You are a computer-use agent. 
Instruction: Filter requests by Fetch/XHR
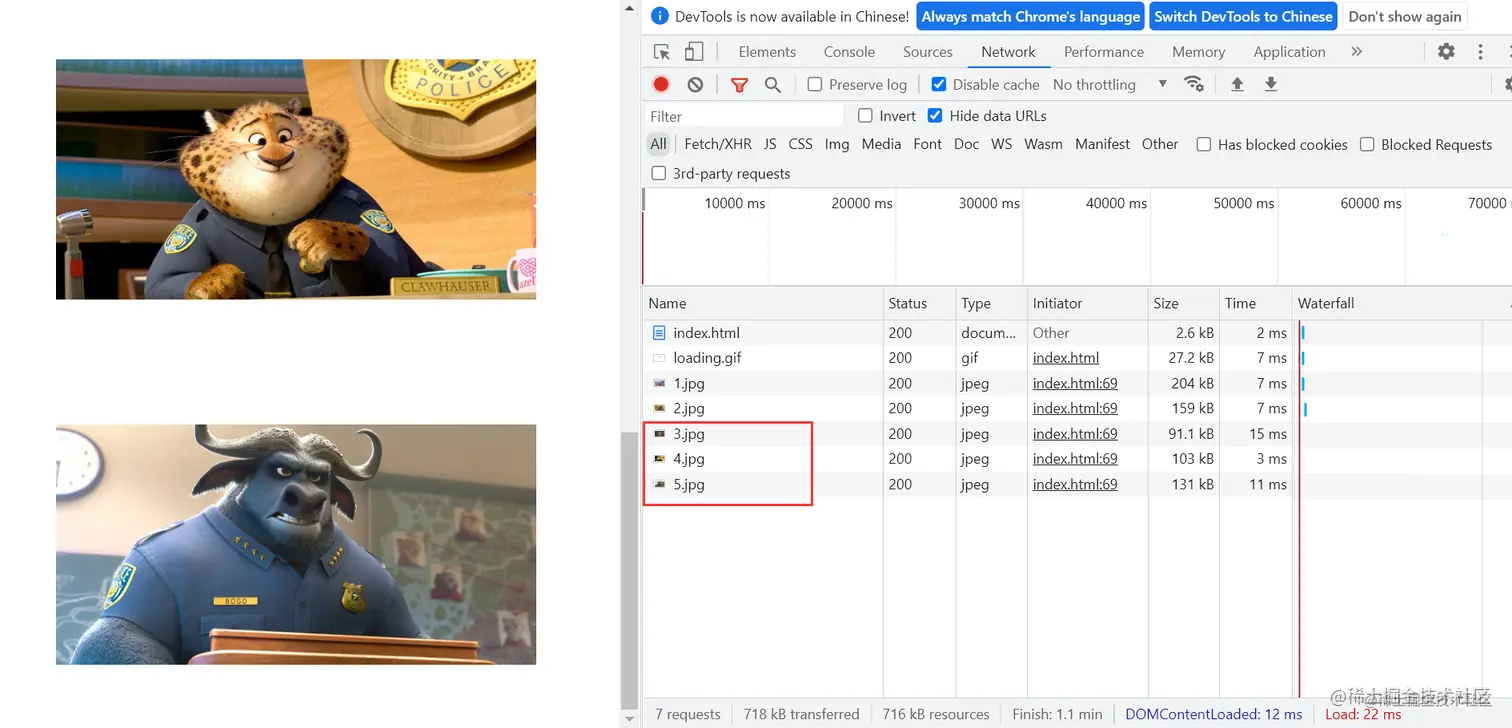coord(718,144)
